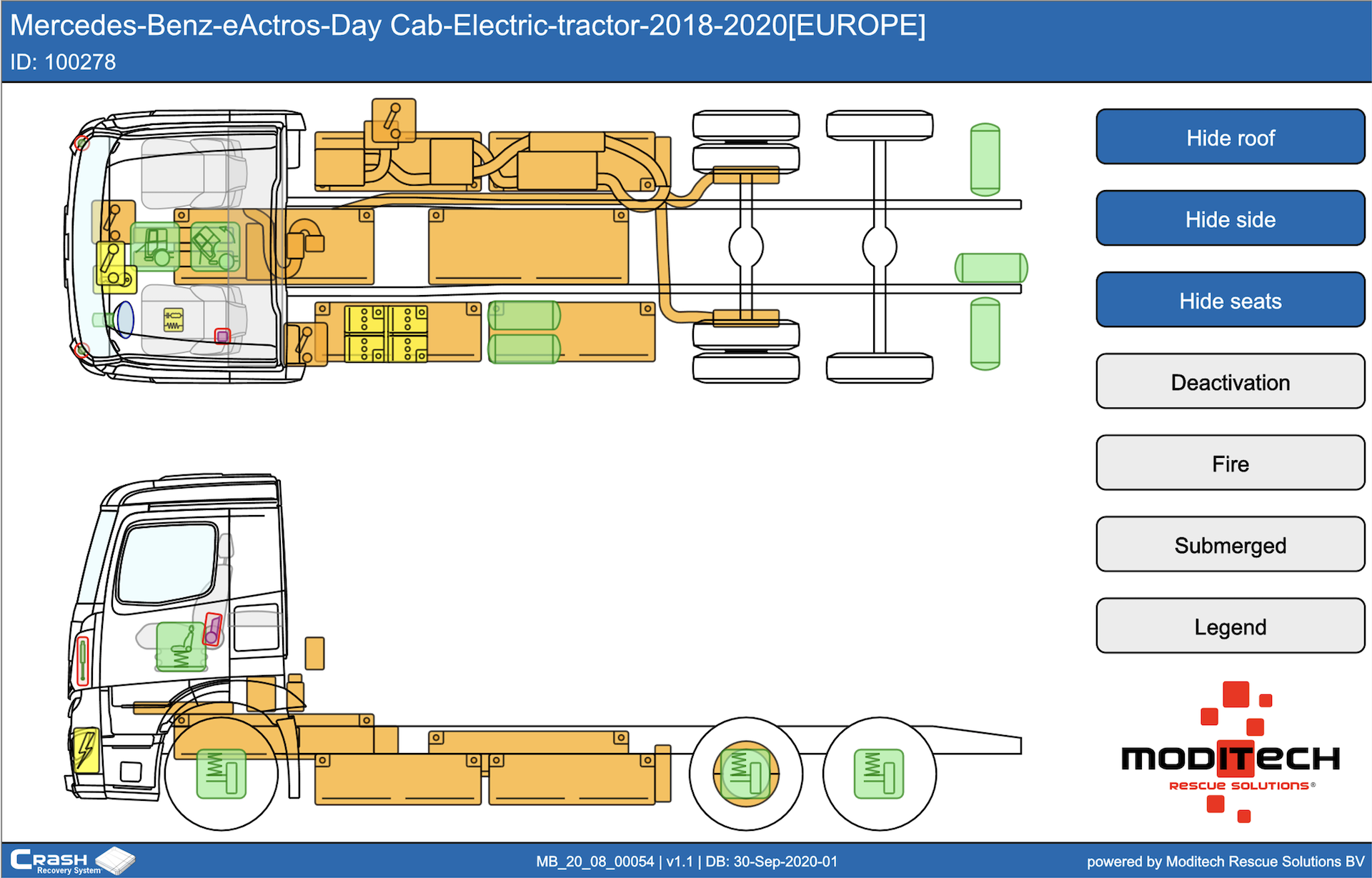
Task: Select the green air-suspension icon on the front wheel
Action: point(222,774)
